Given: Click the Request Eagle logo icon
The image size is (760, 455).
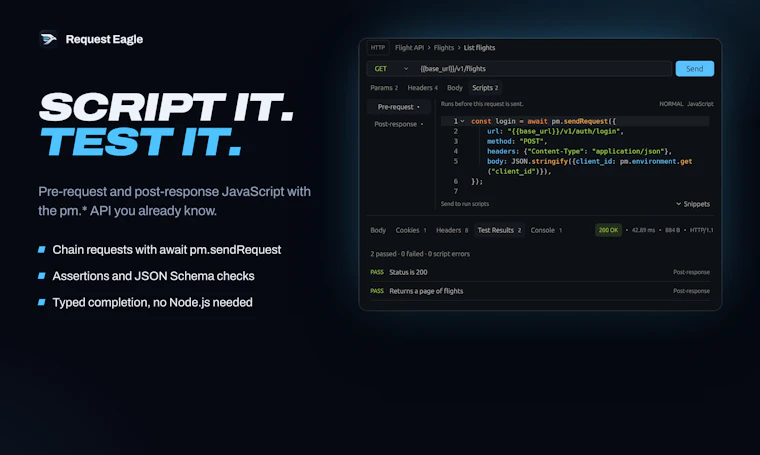Looking at the screenshot, I should [48, 39].
